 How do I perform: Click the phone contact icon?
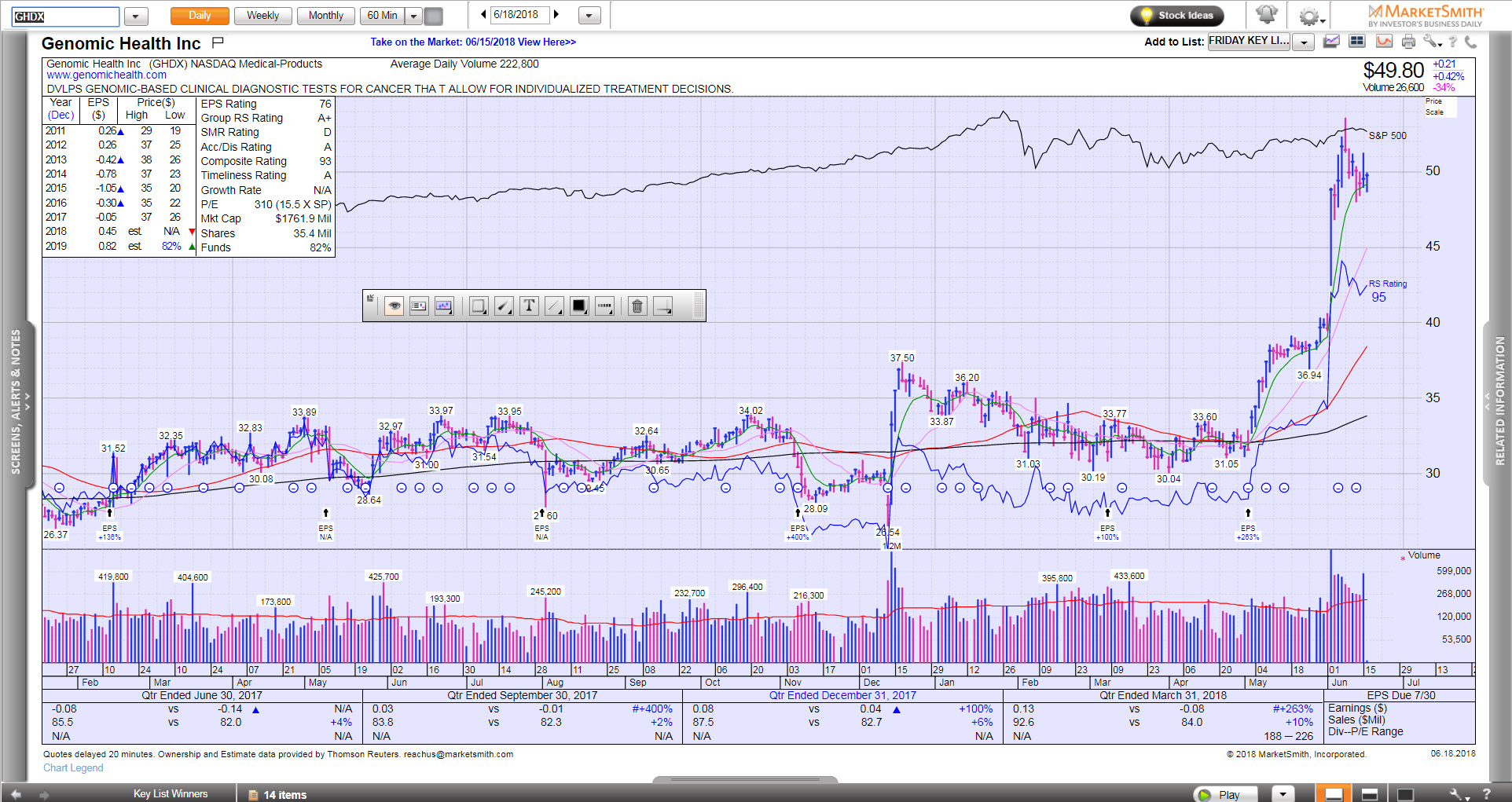click(1470, 42)
